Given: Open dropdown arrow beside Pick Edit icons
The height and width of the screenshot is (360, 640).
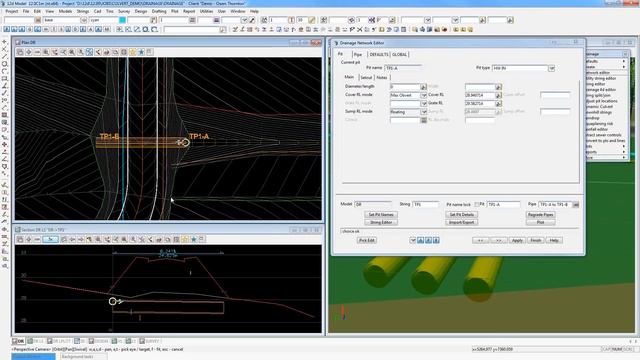Looking at the screenshot, I should coord(413,240).
